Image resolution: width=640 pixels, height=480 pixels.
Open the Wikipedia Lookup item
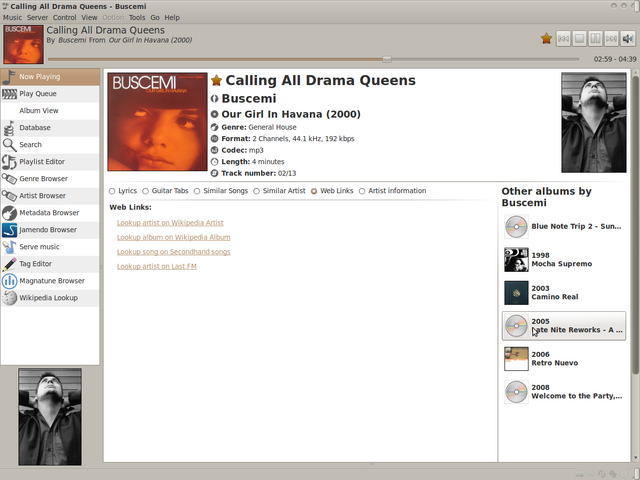[x=50, y=298]
